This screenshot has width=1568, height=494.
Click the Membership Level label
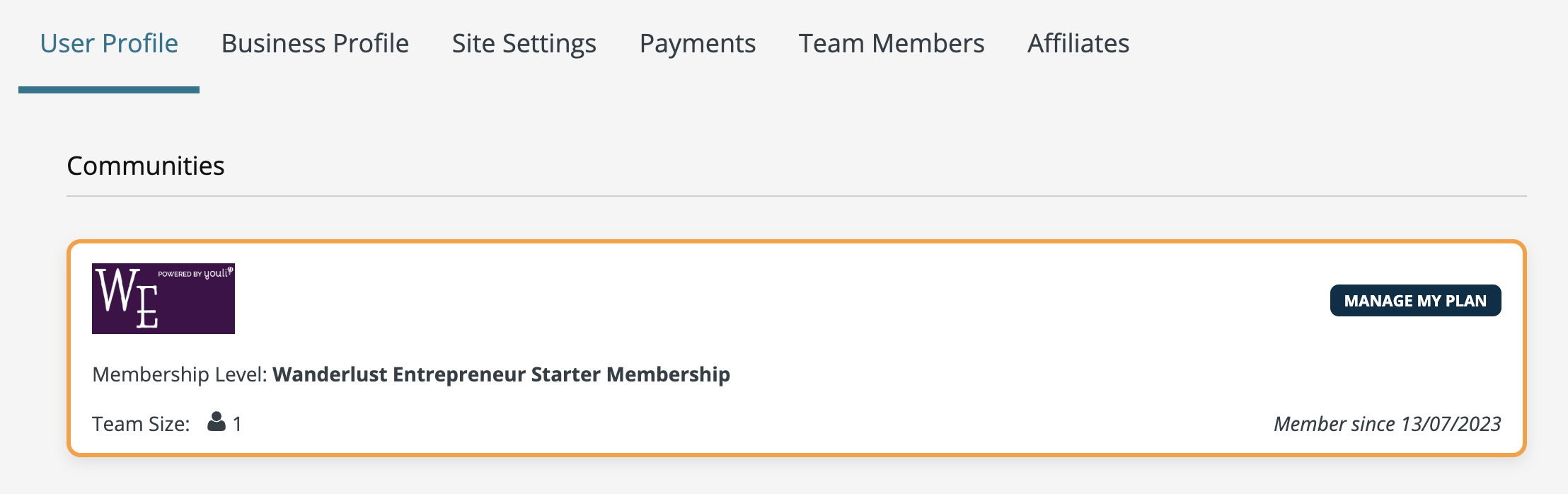(180, 374)
